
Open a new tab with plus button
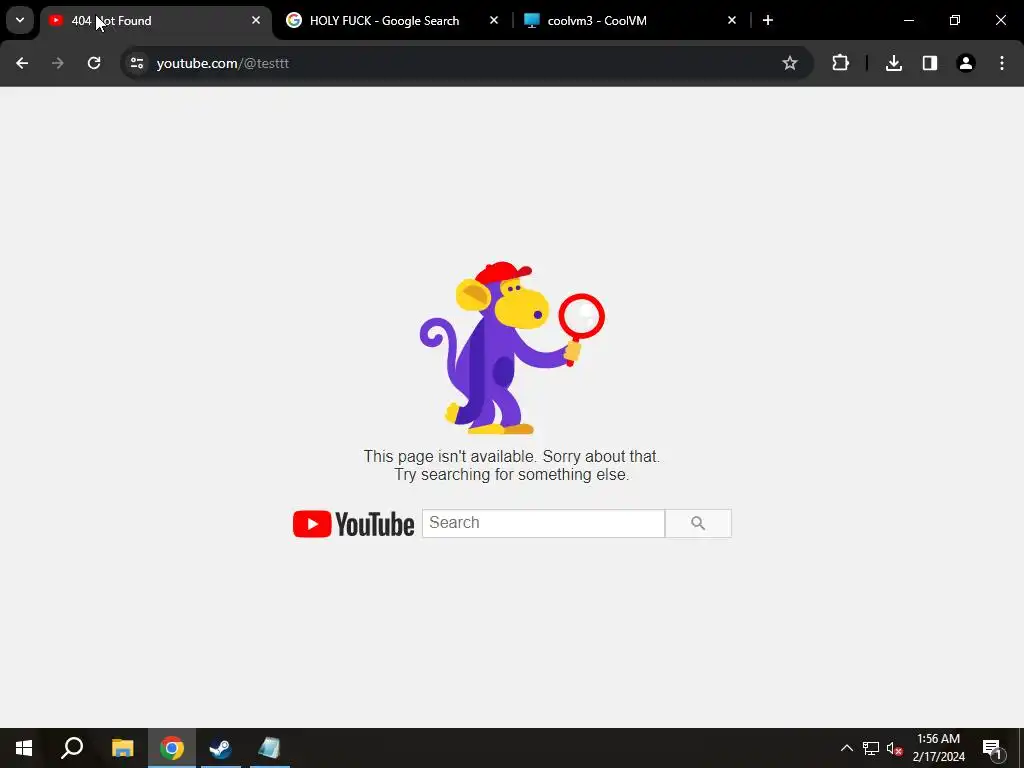(x=768, y=21)
